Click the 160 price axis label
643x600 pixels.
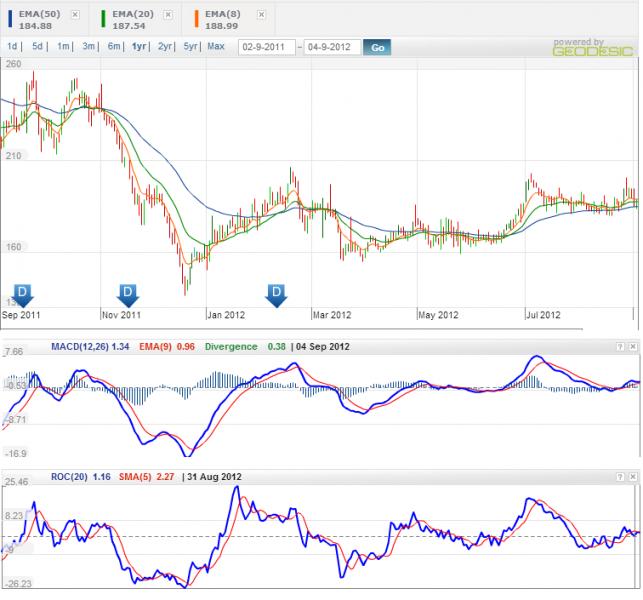point(14,247)
